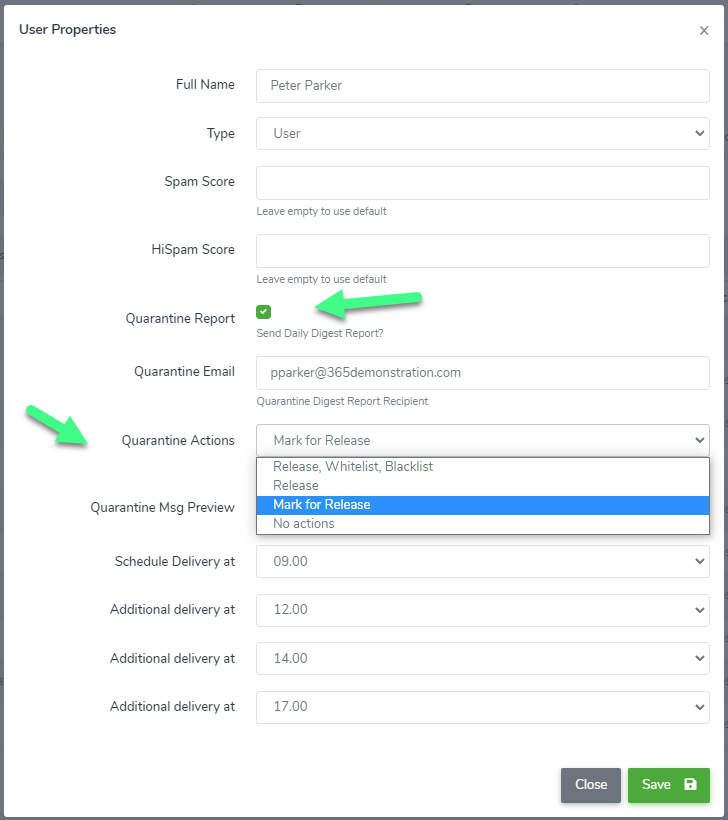Collapse the Quarantine Actions Mark for Release dropdown
Image resolution: width=728 pixels, height=820 pixels.
tap(483, 440)
